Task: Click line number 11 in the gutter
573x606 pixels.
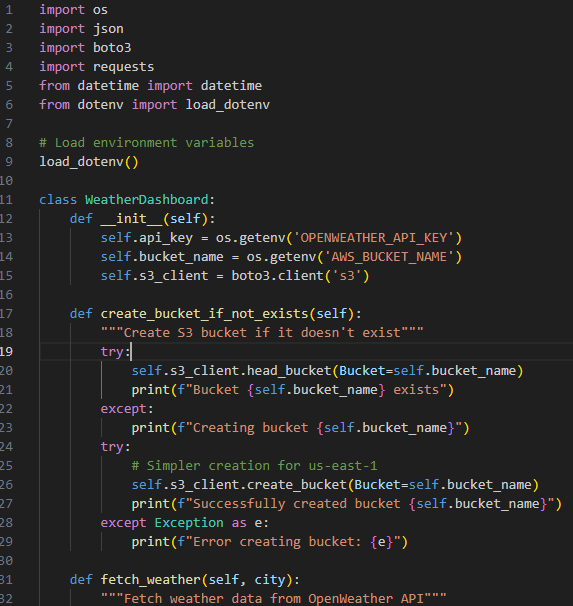Action: point(6,199)
